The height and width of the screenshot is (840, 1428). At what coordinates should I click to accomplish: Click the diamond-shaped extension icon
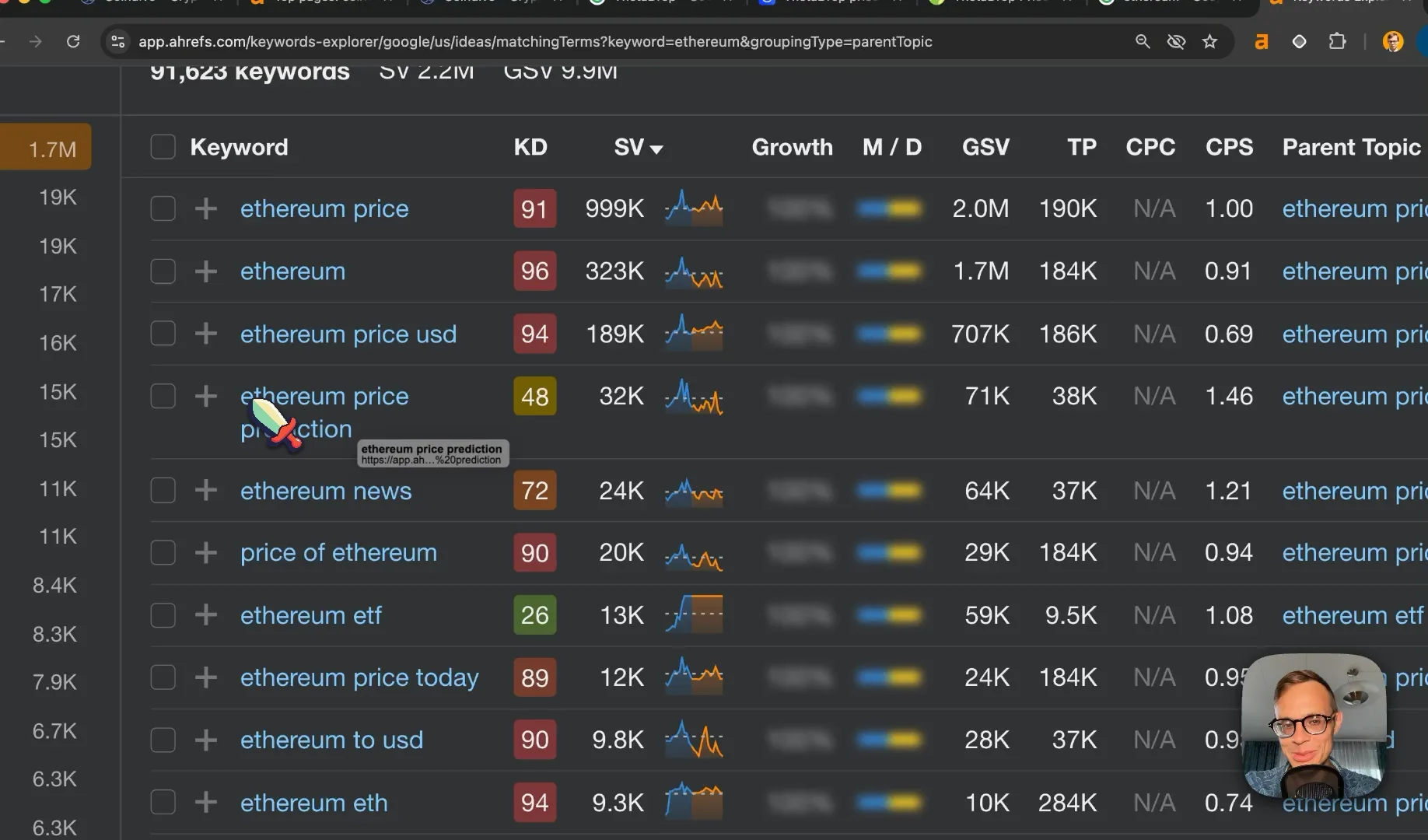[x=1299, y=41]
